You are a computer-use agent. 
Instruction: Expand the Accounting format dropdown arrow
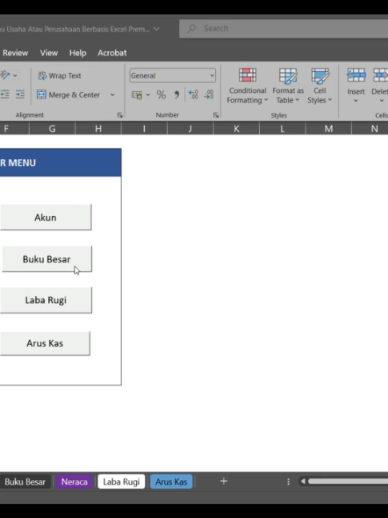pyautogui.click(x=148, y=95)
